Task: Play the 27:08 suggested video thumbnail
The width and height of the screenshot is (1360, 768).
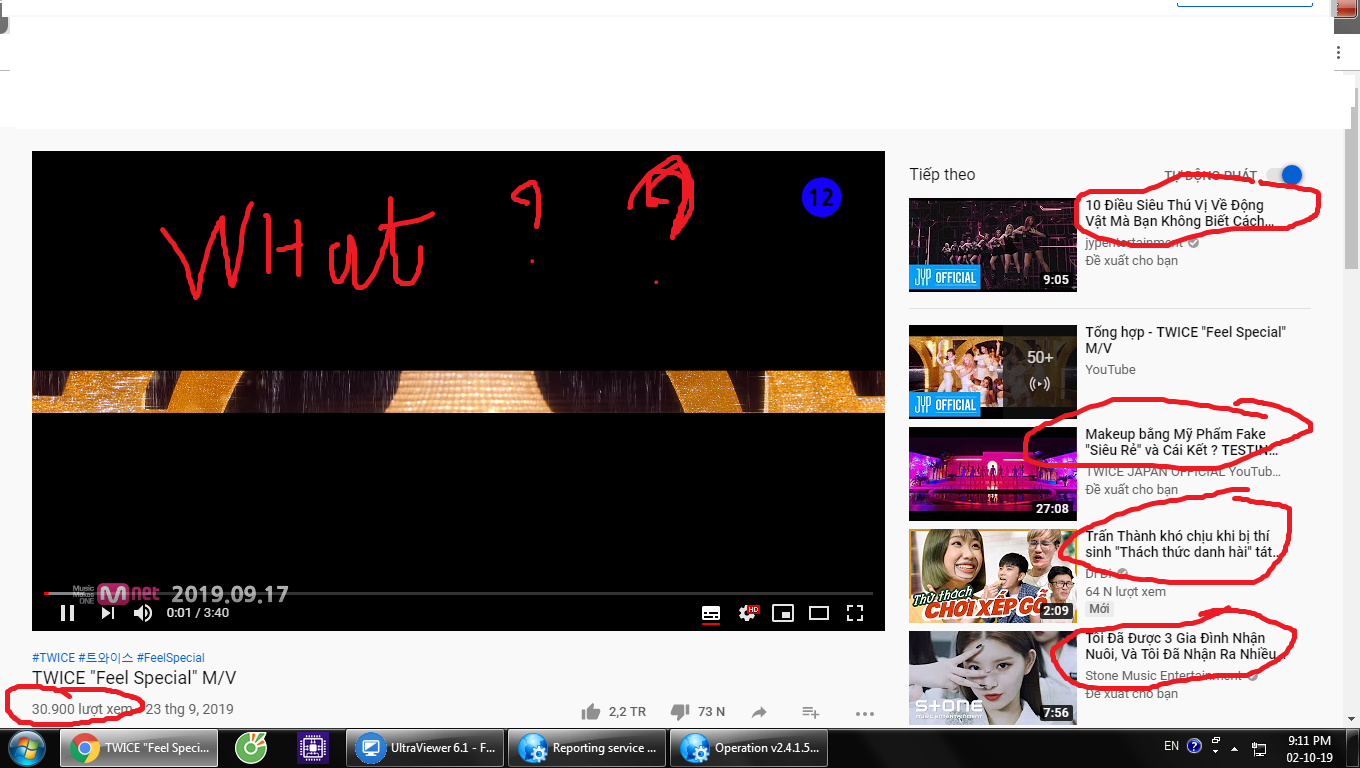Action: [993, 474]
